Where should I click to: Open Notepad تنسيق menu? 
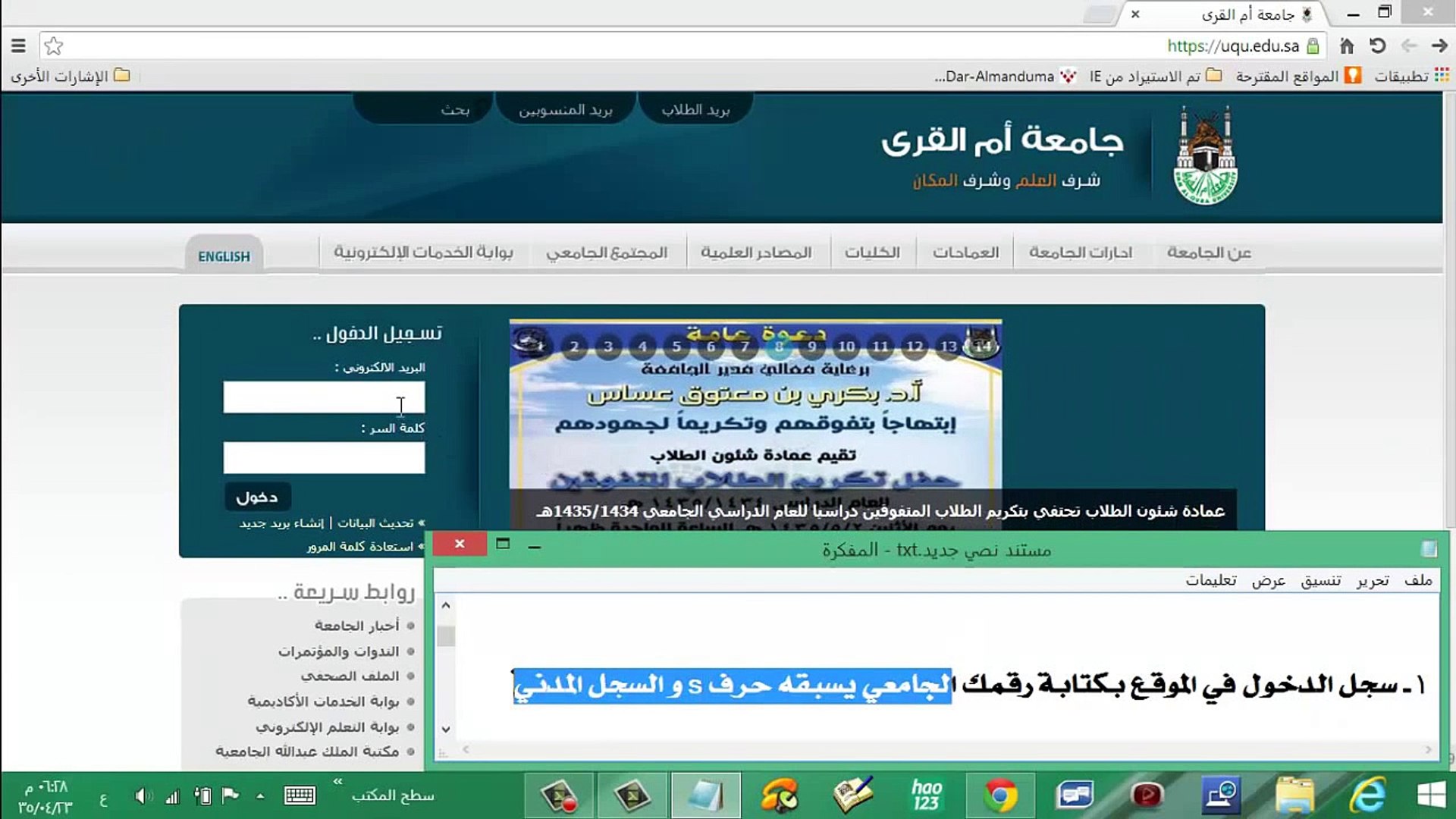[x=1320, y=580]
